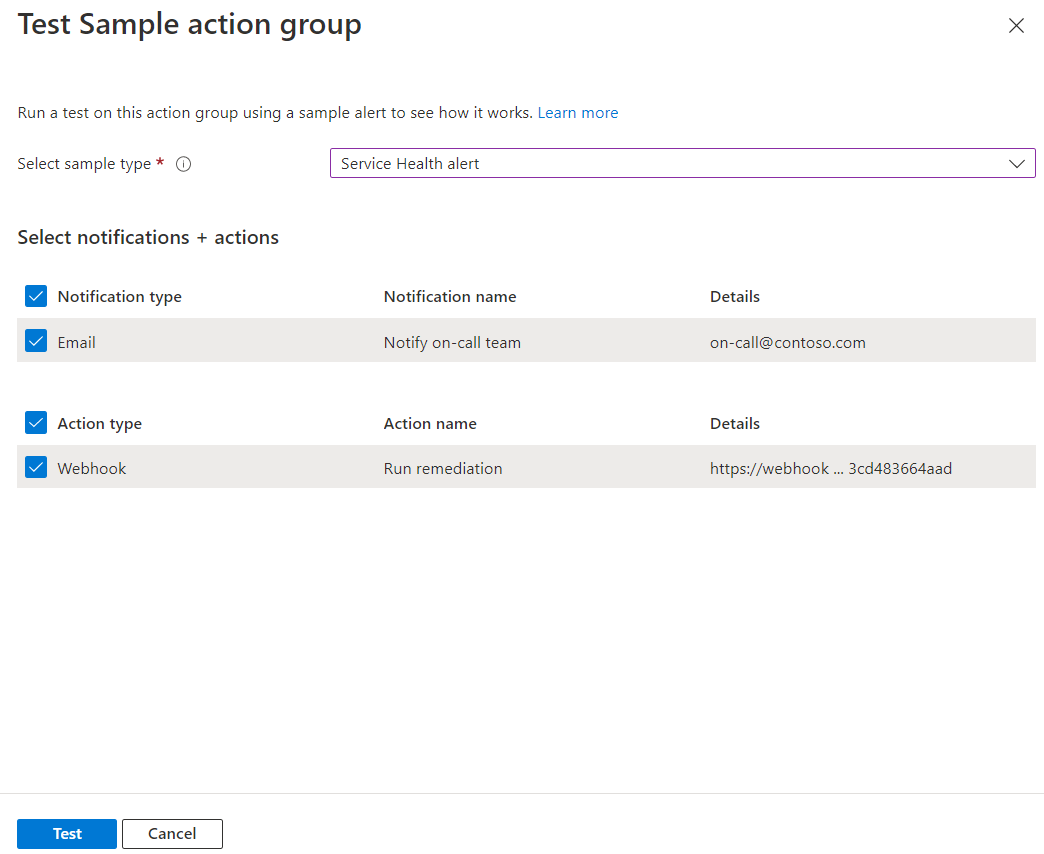
Task: Click the info icon beside Select sample type
Action: coord(183,164)
